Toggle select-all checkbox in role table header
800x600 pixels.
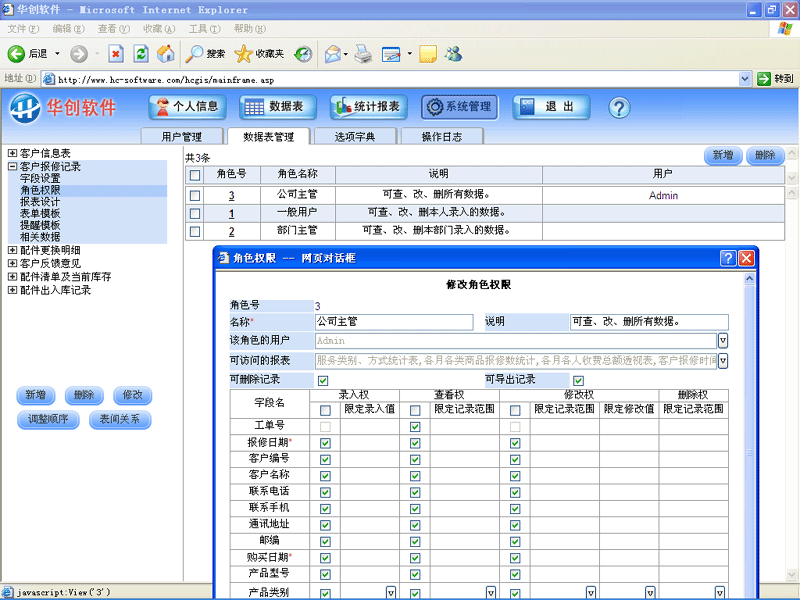point(194,175)
